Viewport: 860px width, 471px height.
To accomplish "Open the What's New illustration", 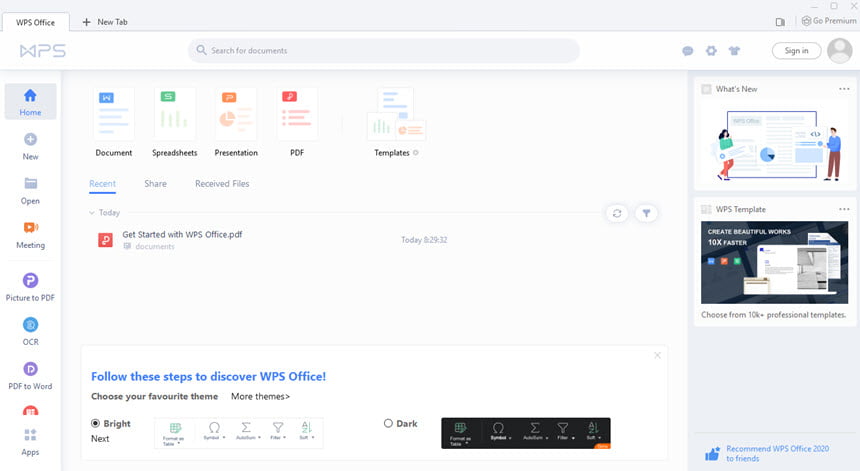I will tap(774, 145).
